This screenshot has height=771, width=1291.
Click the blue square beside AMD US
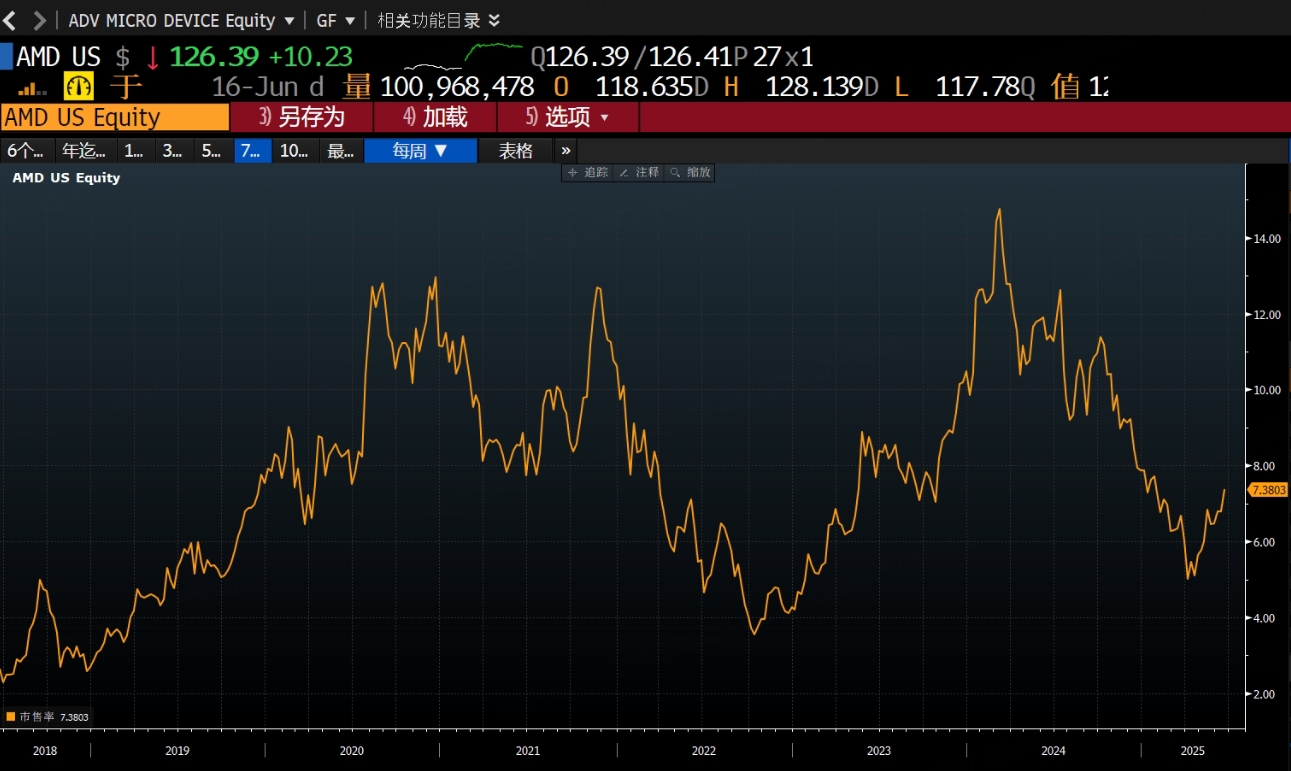tap(6, 56)
